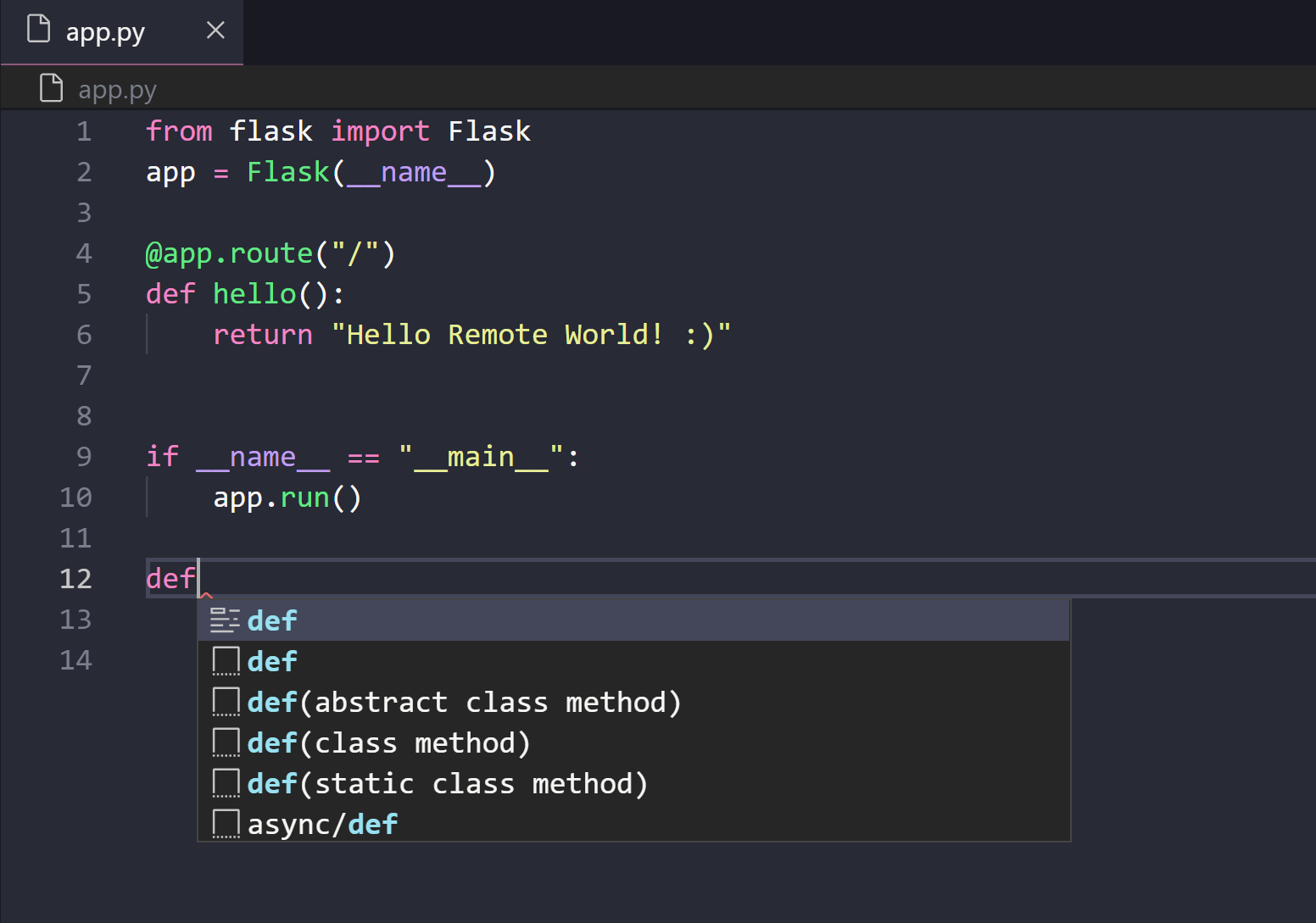The height and width of the screenshot is (923, 1316).
Task: Click the file icon in the breadcrumb bar
Action: 51,87
